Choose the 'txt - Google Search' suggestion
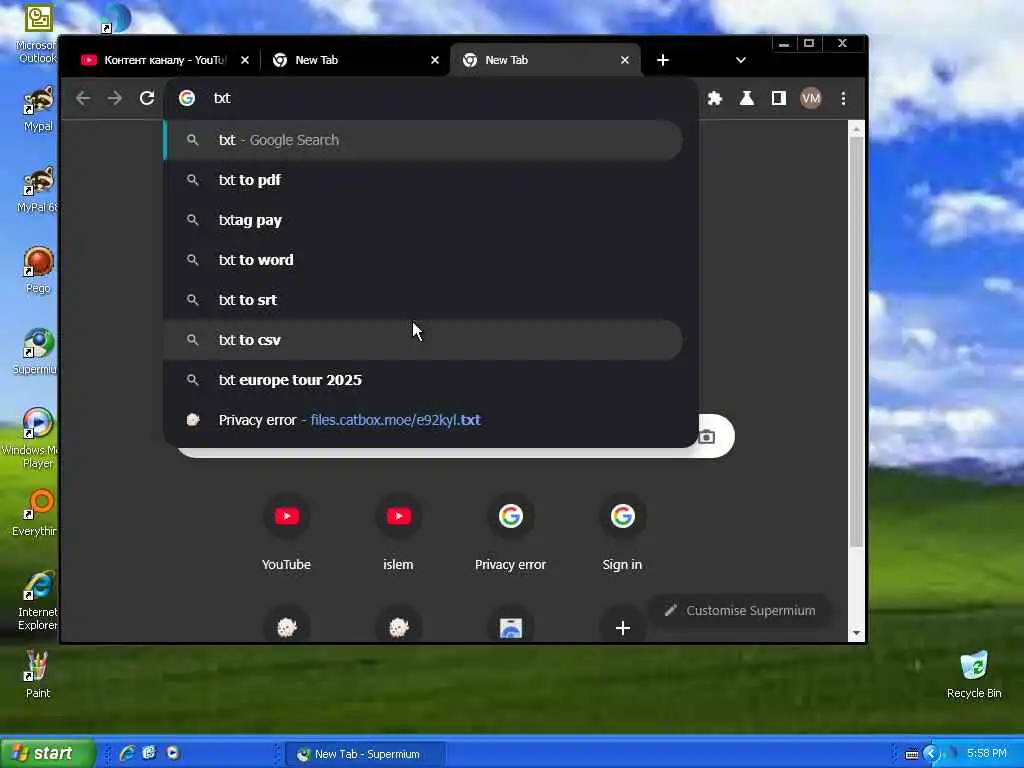This screenshot has height=768, width=1024. pos(423,140)
